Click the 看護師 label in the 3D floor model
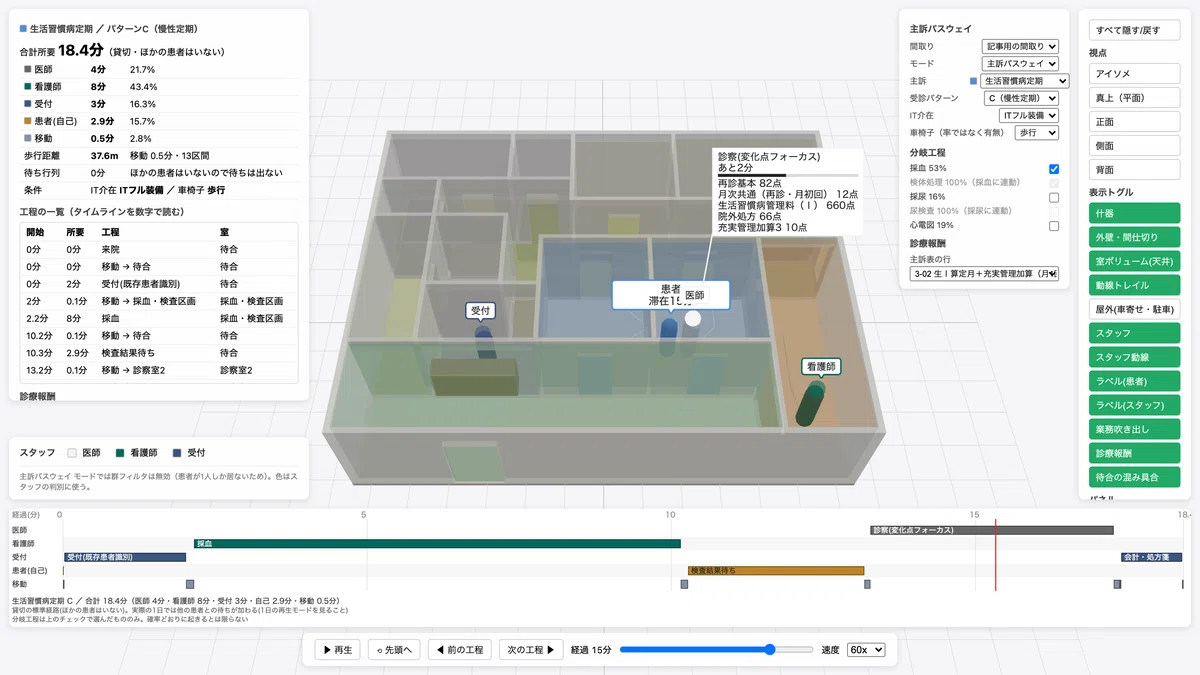This screenshot has height=675, width=1200. [x=820, y=367]
